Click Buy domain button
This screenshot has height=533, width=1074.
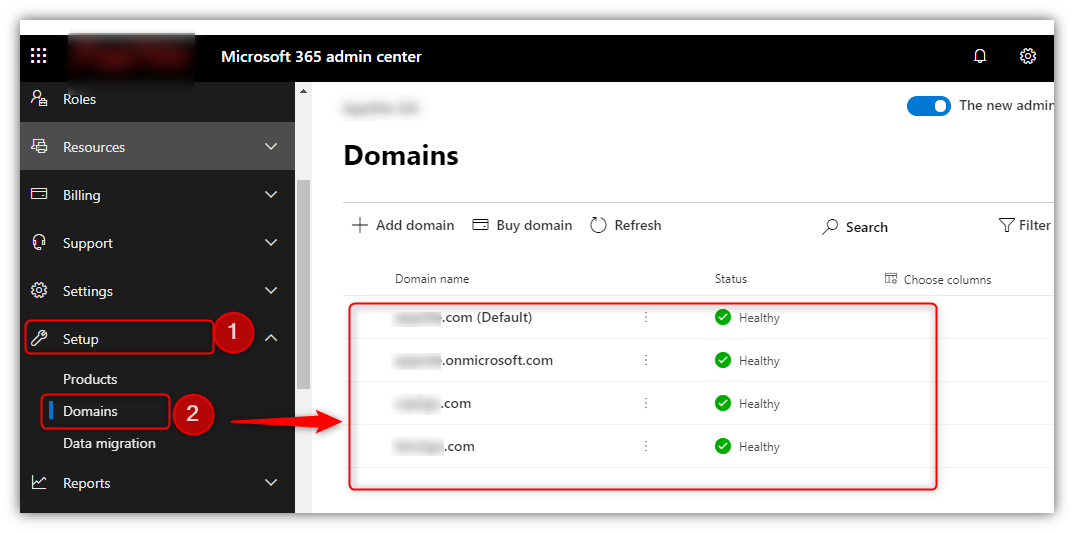click(x=523, y=225)
